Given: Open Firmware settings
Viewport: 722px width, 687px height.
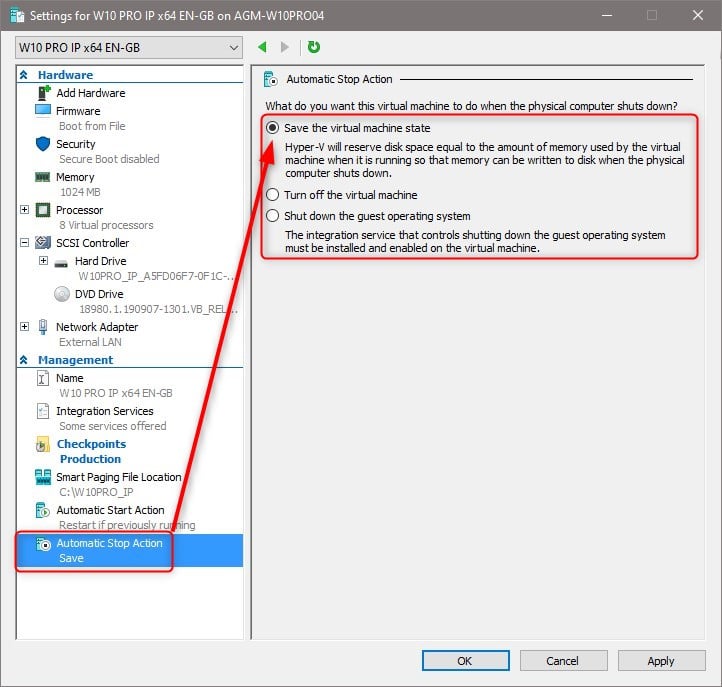Looking at the screenshot, I should pos(78,111).
